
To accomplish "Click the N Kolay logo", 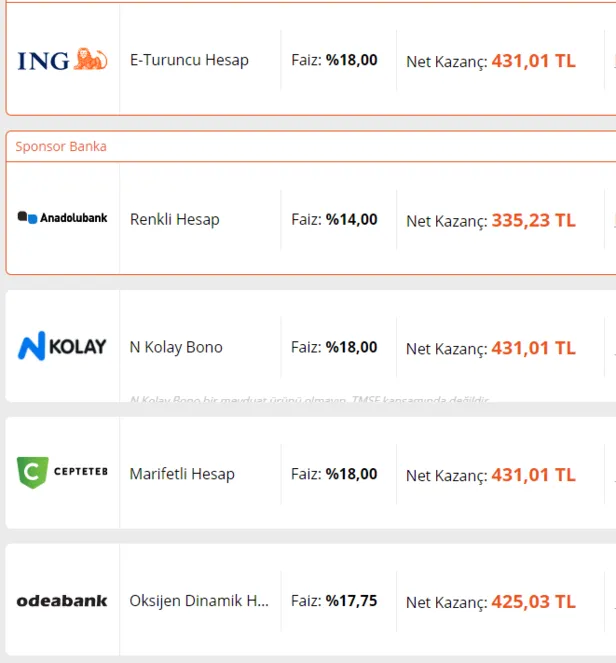I will (x=62, y=347).
